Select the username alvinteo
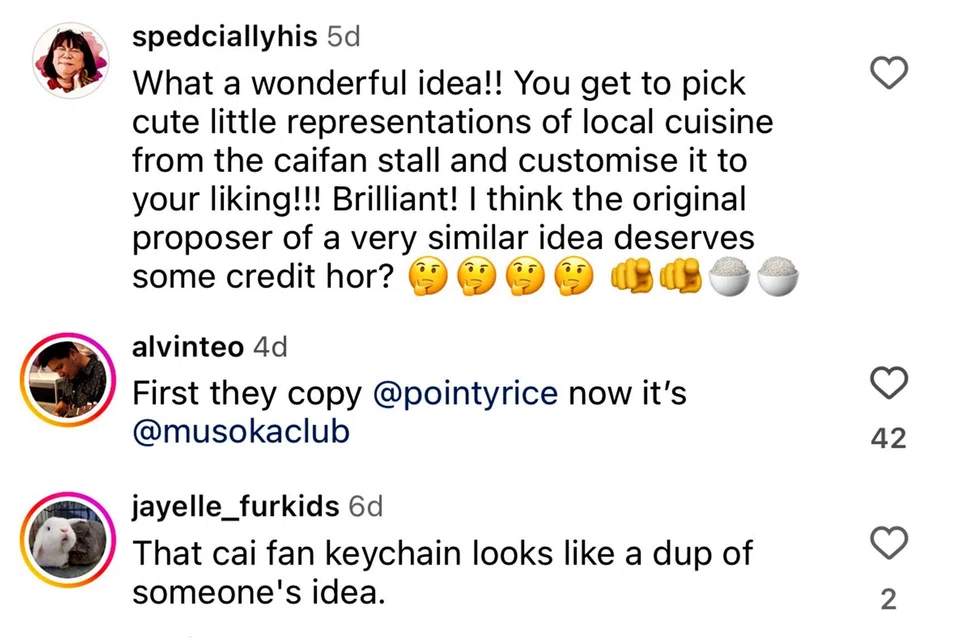The width and height of the screenshot is (960, 640). (x=187, y=347)
